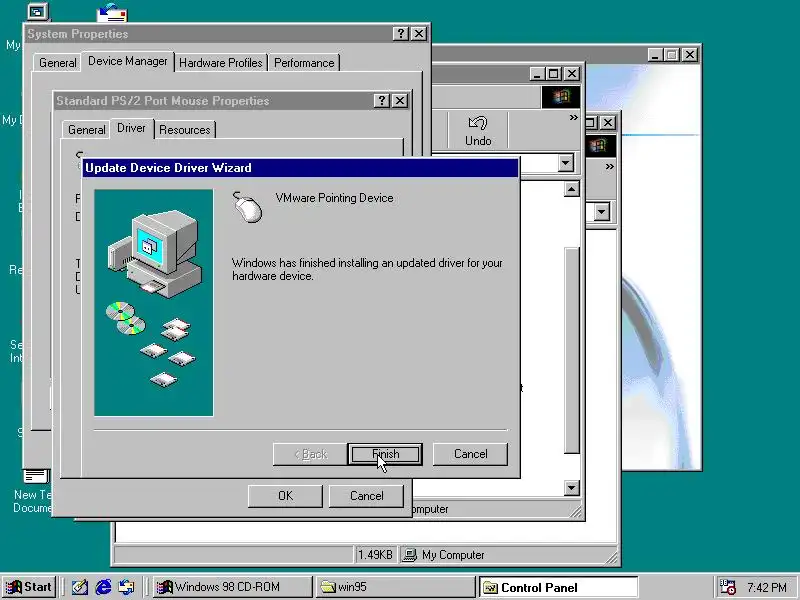Click the My Computer status bar zone

pyautogui.click(x=508, y=555)
